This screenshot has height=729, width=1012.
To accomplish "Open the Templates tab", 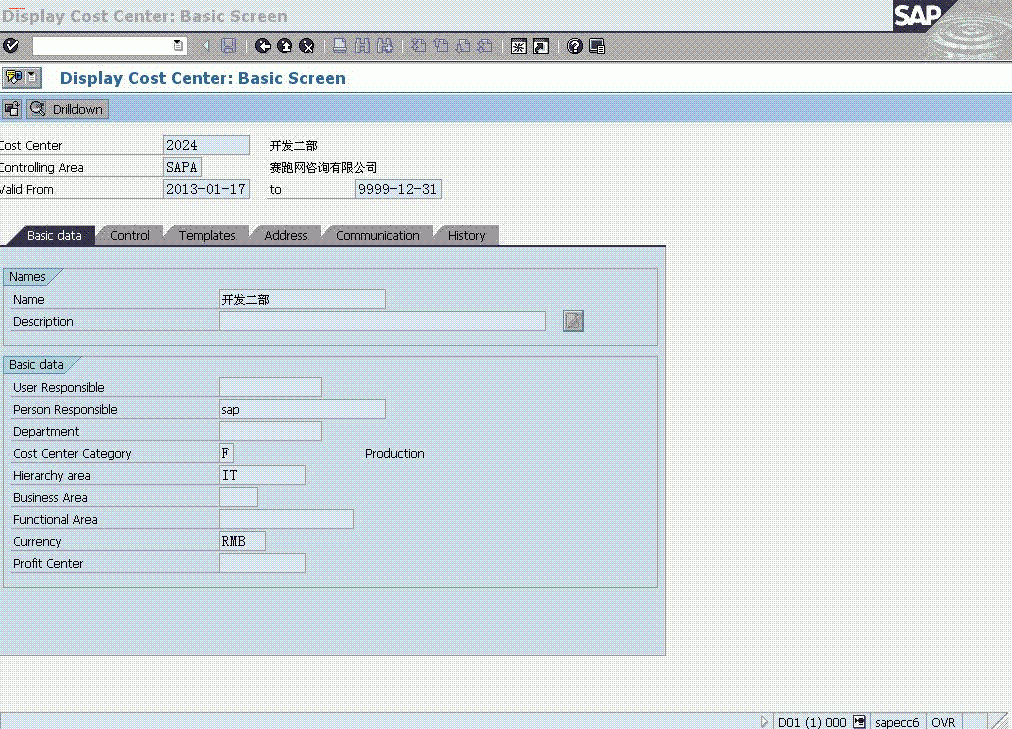I will click(x=207, y=235).
